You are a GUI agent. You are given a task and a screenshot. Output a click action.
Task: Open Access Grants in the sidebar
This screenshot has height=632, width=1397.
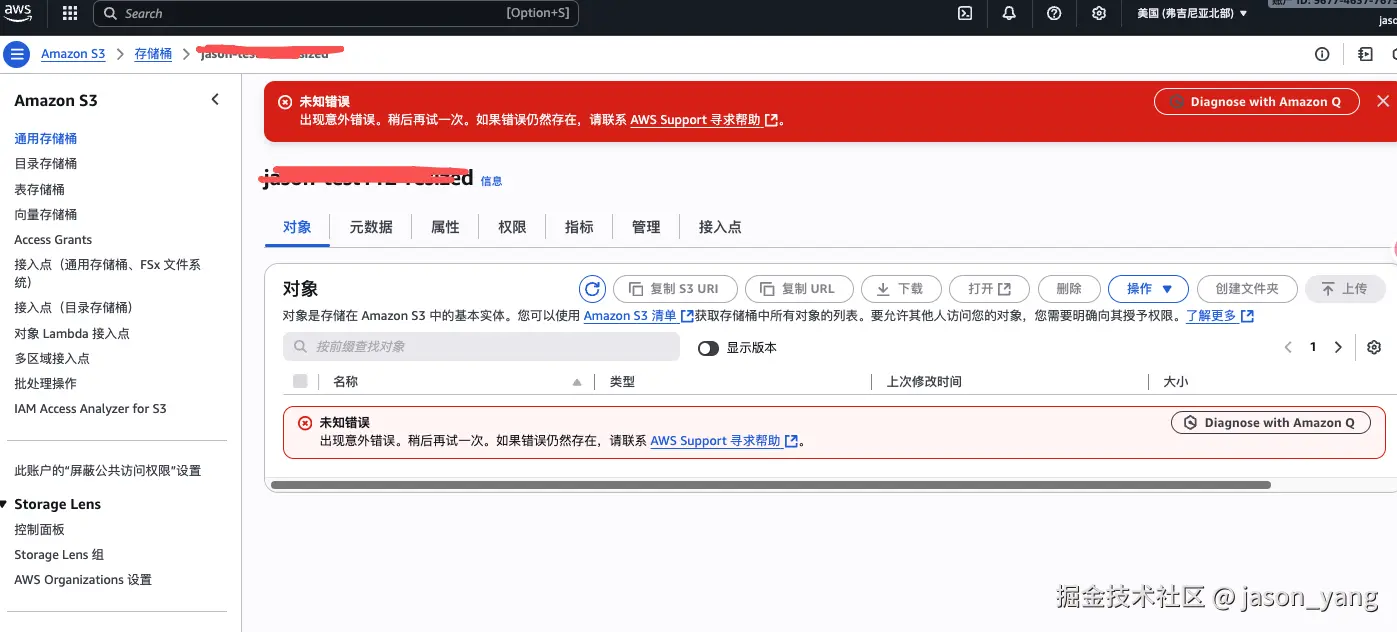coord(53,240)
